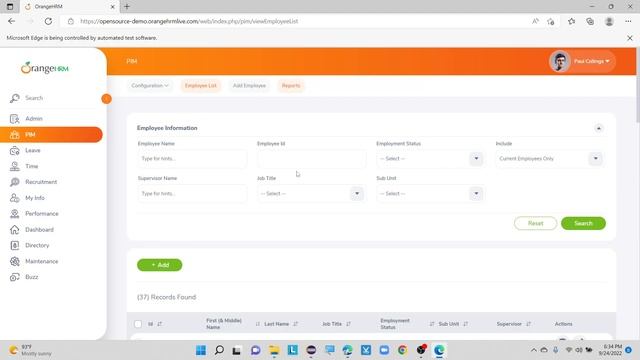640x360 pixels.
Task: Sort table by Last Name
Action: [296, 324]
